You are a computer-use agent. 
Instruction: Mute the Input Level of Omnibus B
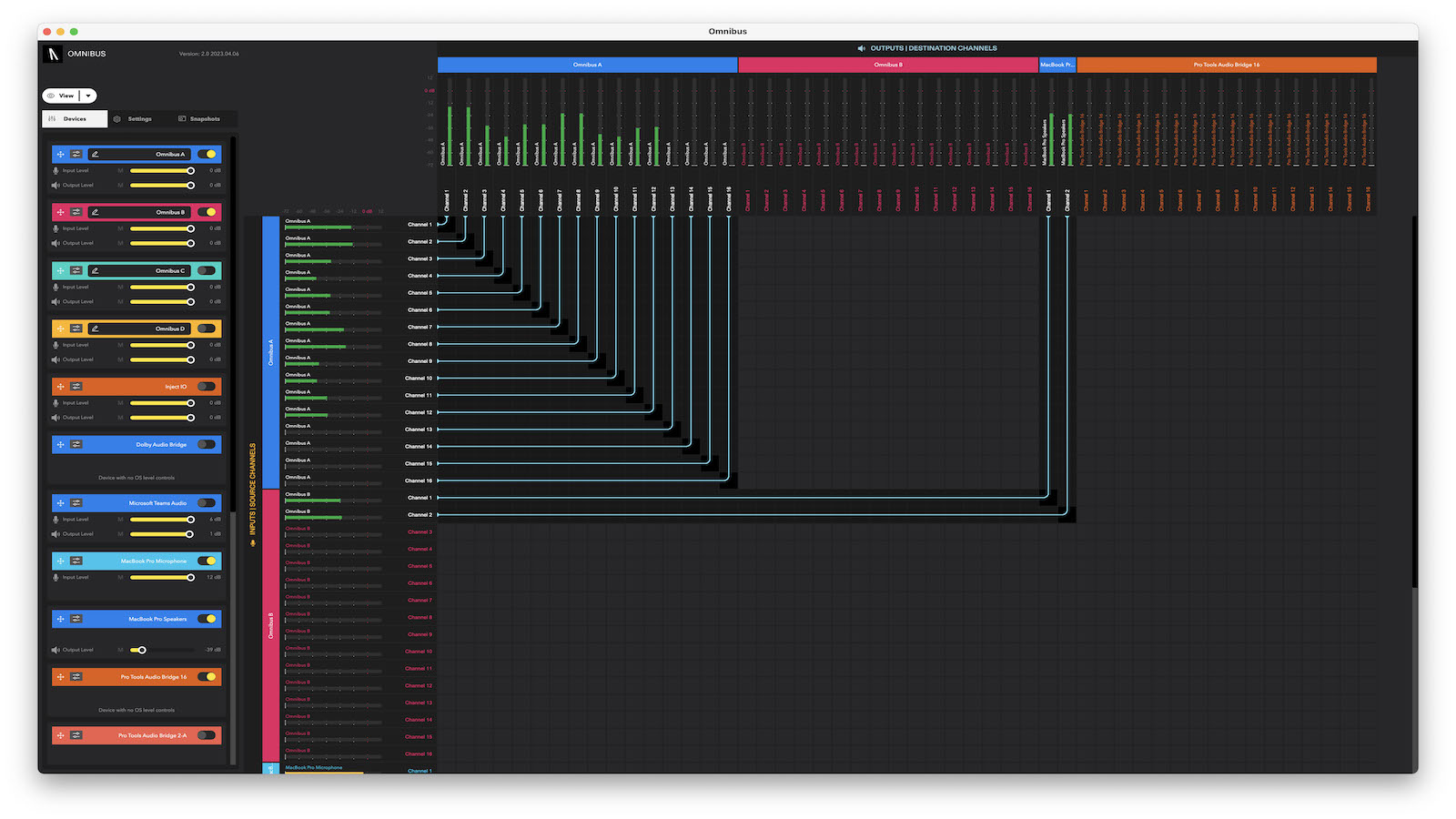coord(119,228)
